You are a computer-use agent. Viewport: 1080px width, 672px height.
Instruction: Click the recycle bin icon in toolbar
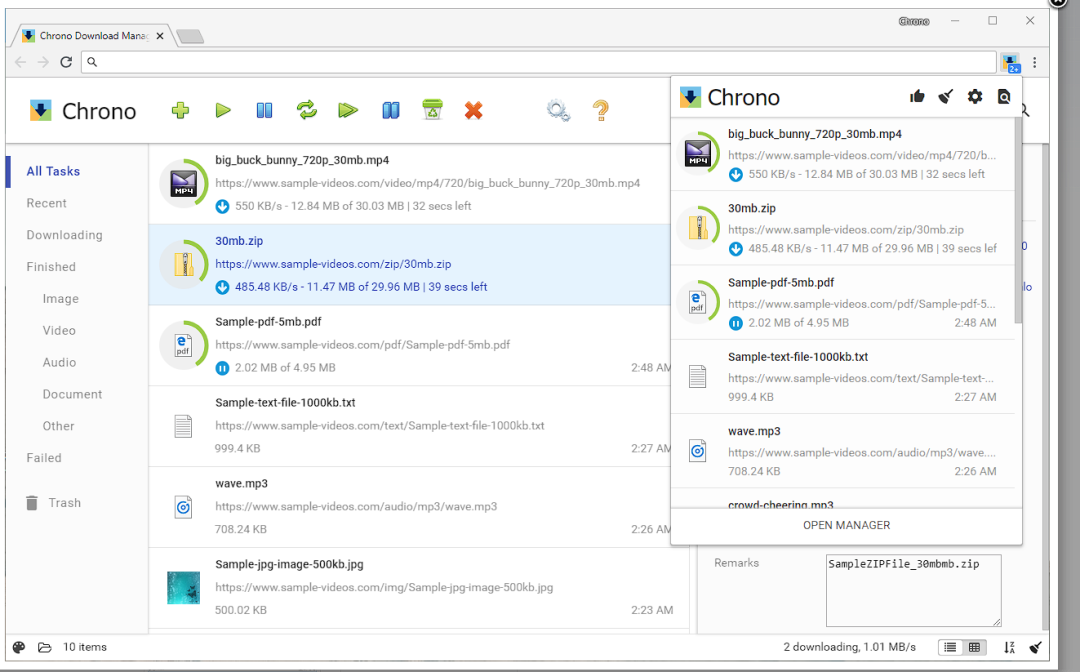[x=432, y=110]
